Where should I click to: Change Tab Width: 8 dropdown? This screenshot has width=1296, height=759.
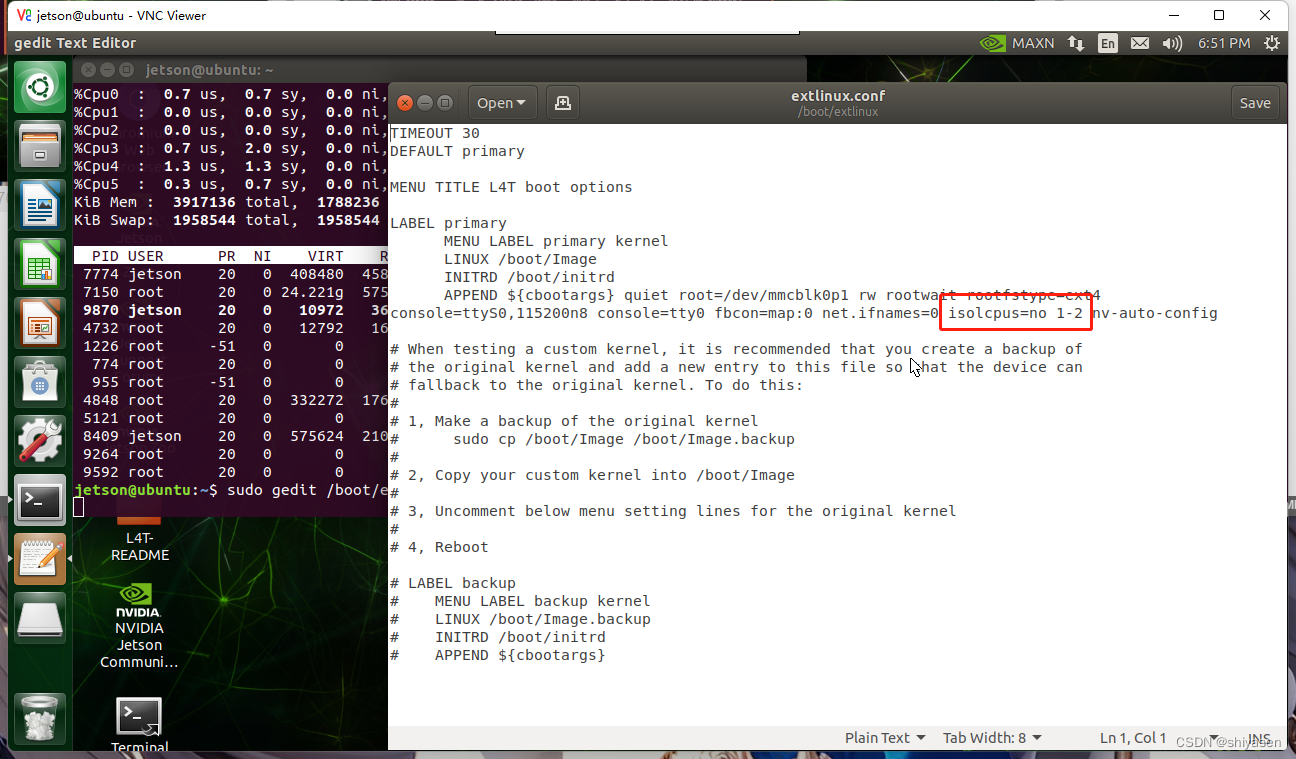[x=991, y=737]
